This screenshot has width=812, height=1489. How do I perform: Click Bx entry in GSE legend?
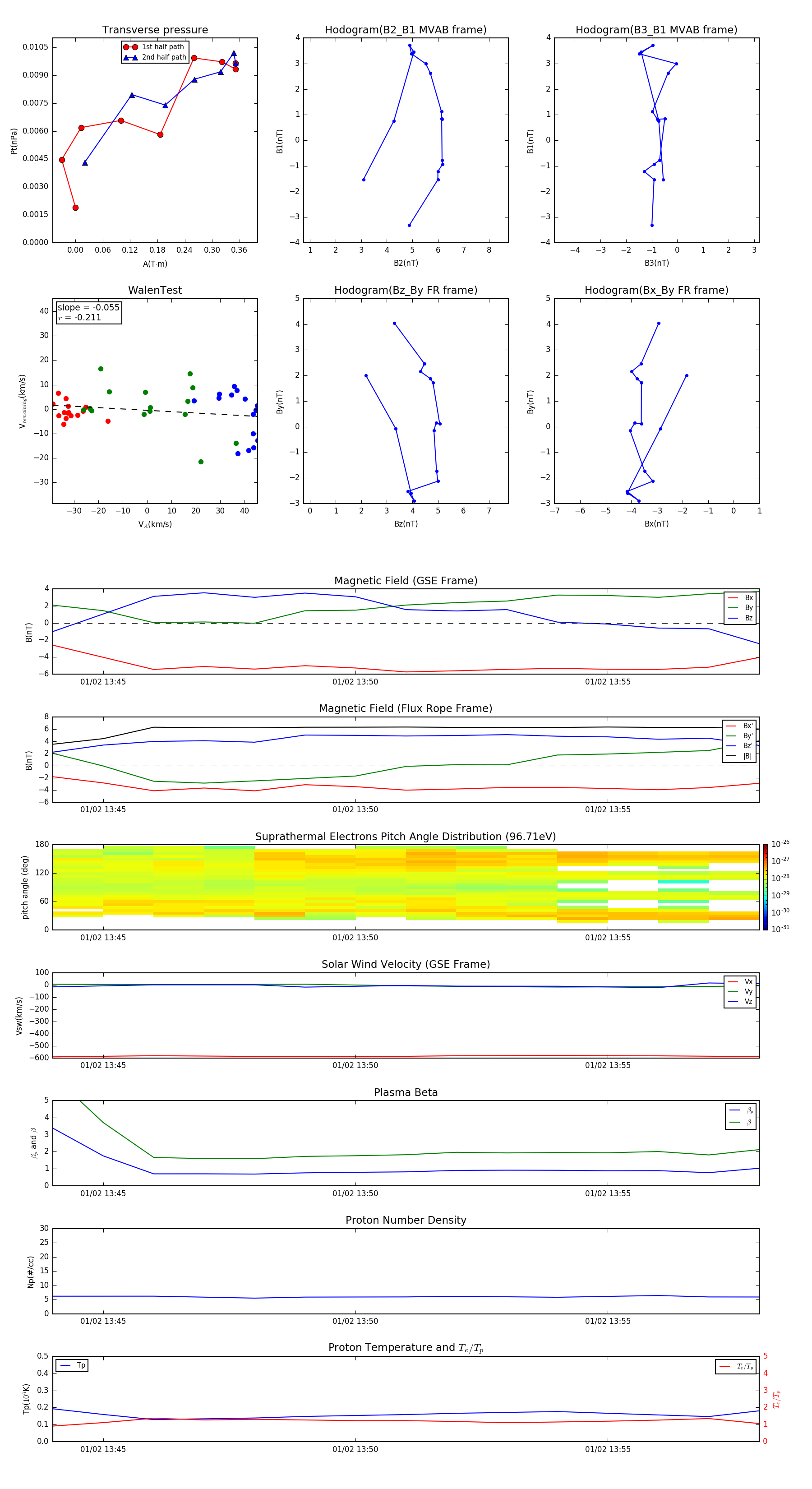[x=740, y=598]
